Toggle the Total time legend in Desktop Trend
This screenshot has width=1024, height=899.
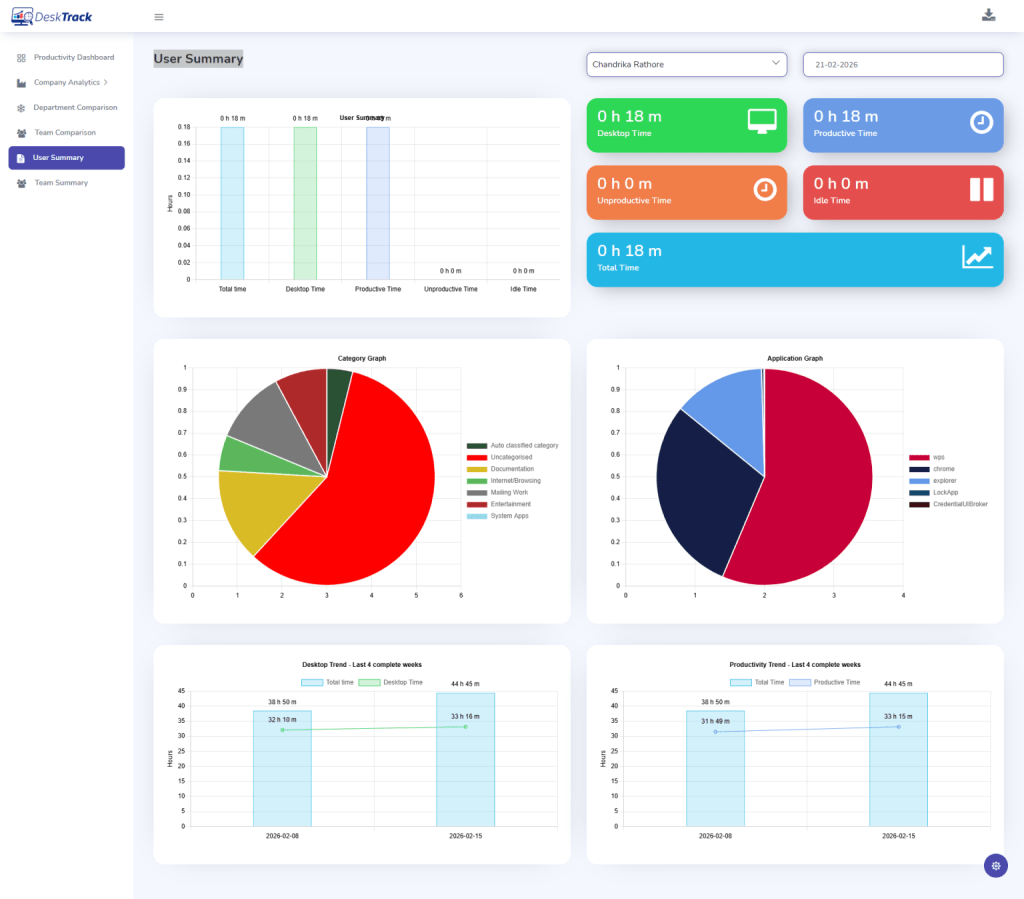[312, 682]
